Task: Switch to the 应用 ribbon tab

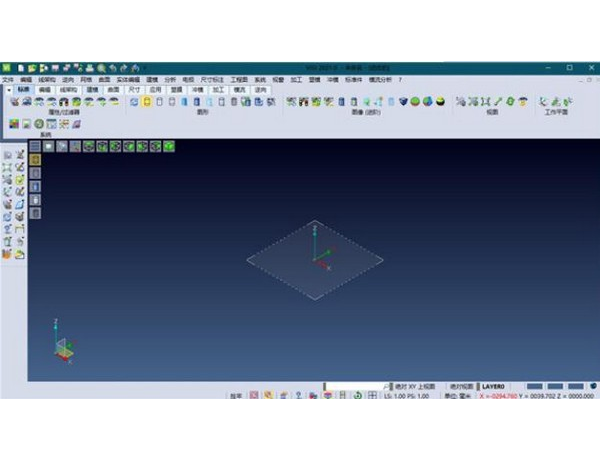Action: pos(155,90)
